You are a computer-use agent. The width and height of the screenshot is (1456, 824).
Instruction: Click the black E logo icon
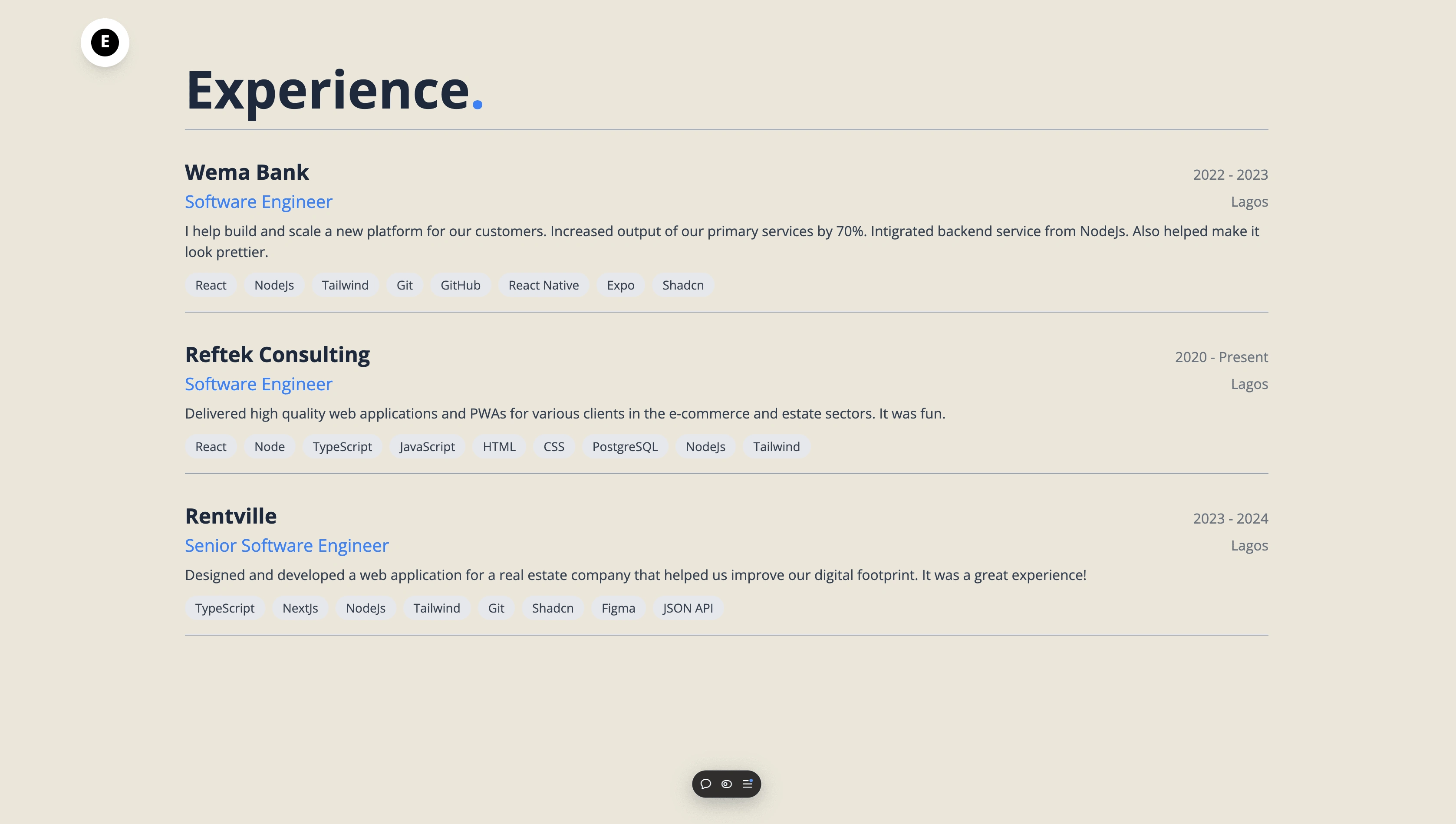coord(105,42)
